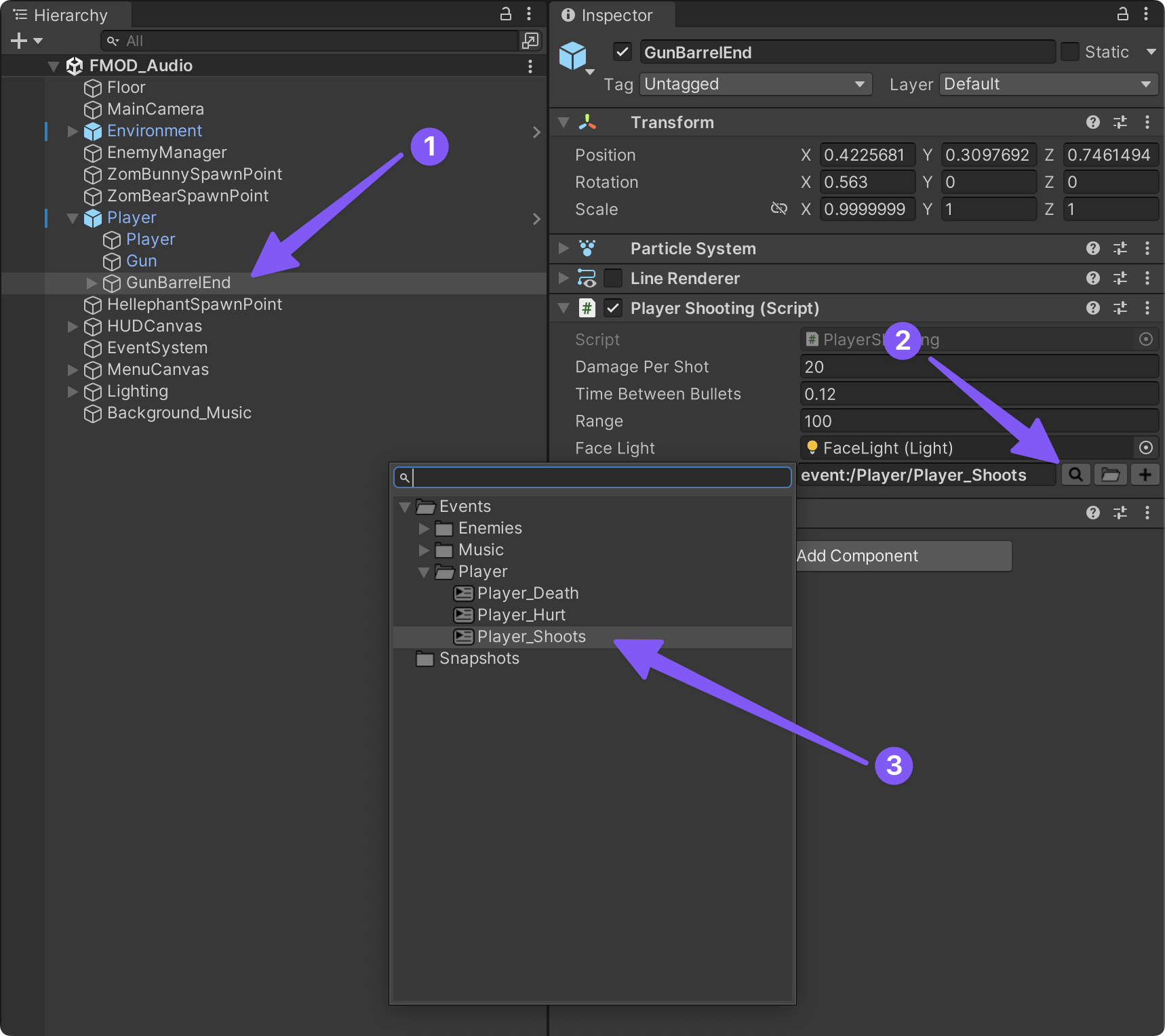
Task: Enable the Static checkbox
Action: [1070, 52]
